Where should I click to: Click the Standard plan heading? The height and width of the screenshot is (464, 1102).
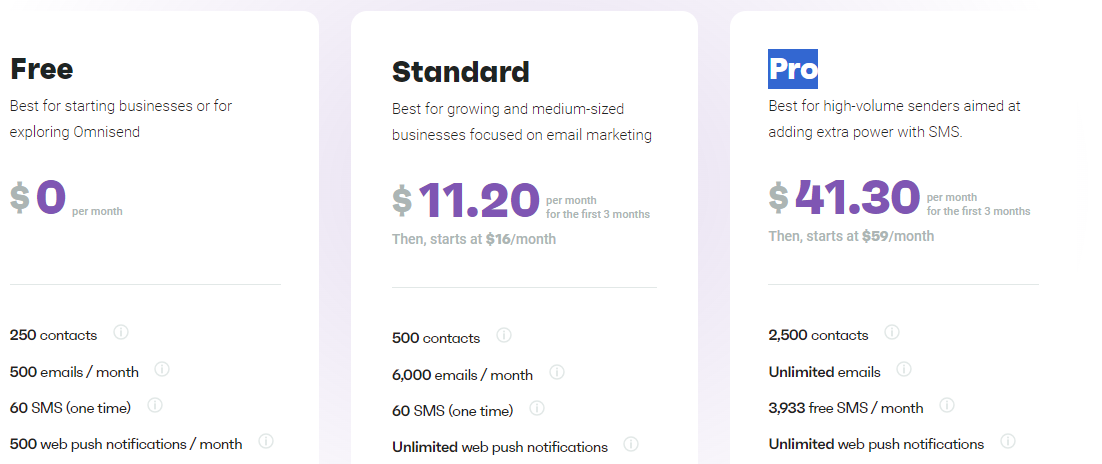(x=461, y=72)
